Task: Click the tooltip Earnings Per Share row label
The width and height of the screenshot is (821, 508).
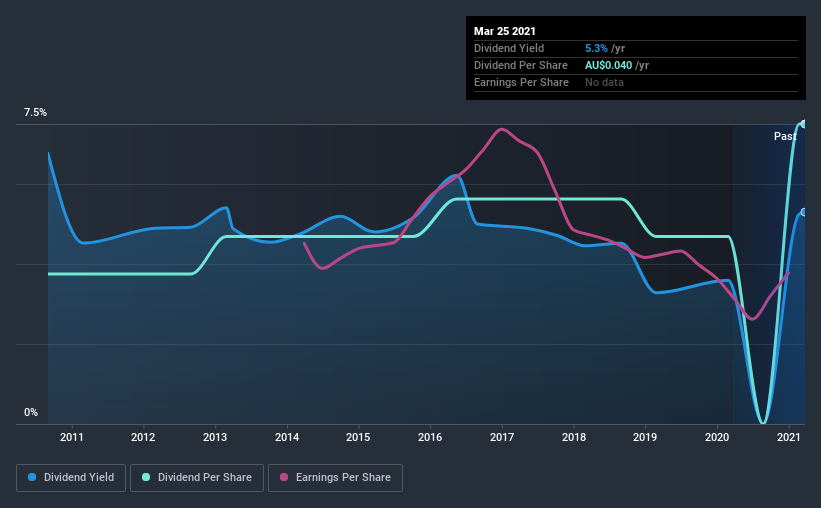Action: [521, 82]
